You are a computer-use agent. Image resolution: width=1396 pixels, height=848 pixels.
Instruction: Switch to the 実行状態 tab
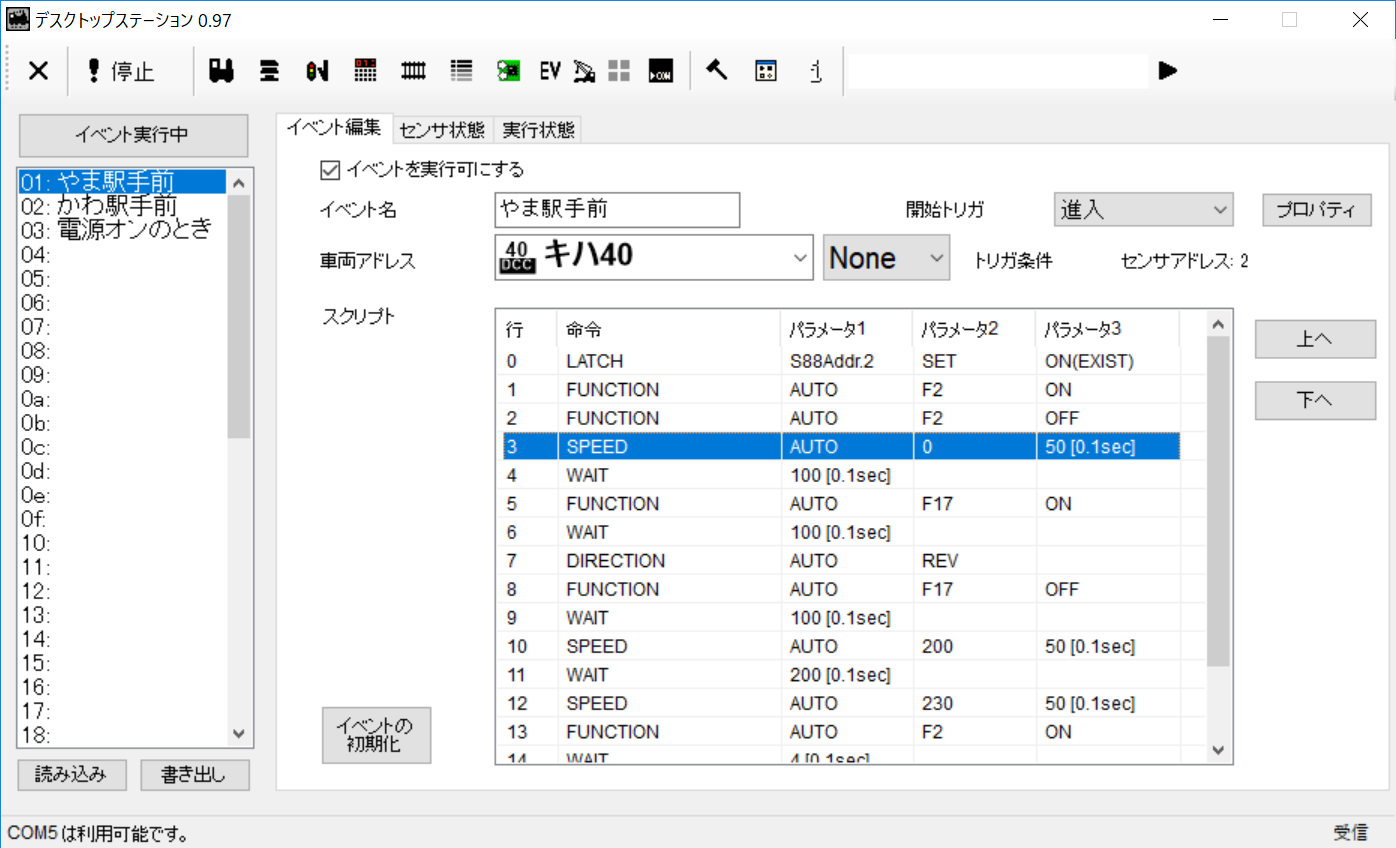coord(538,130)
